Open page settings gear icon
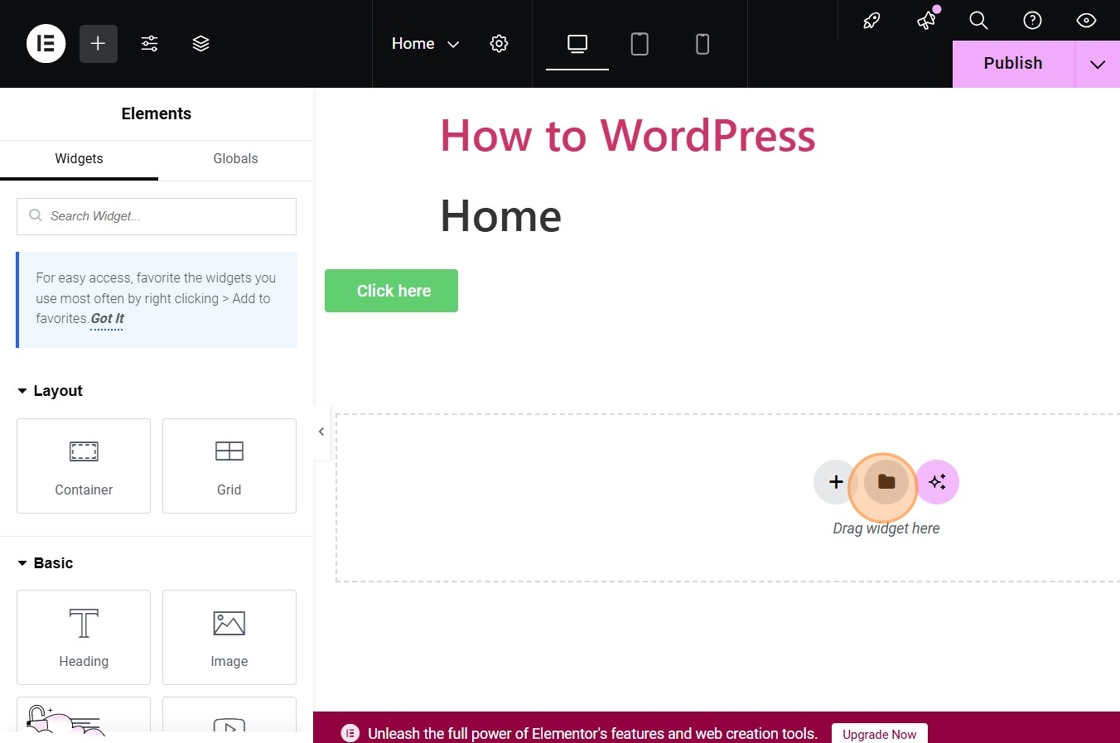Image resolution: width=1120 pixels, height=743 pixels. click(499, 44)
